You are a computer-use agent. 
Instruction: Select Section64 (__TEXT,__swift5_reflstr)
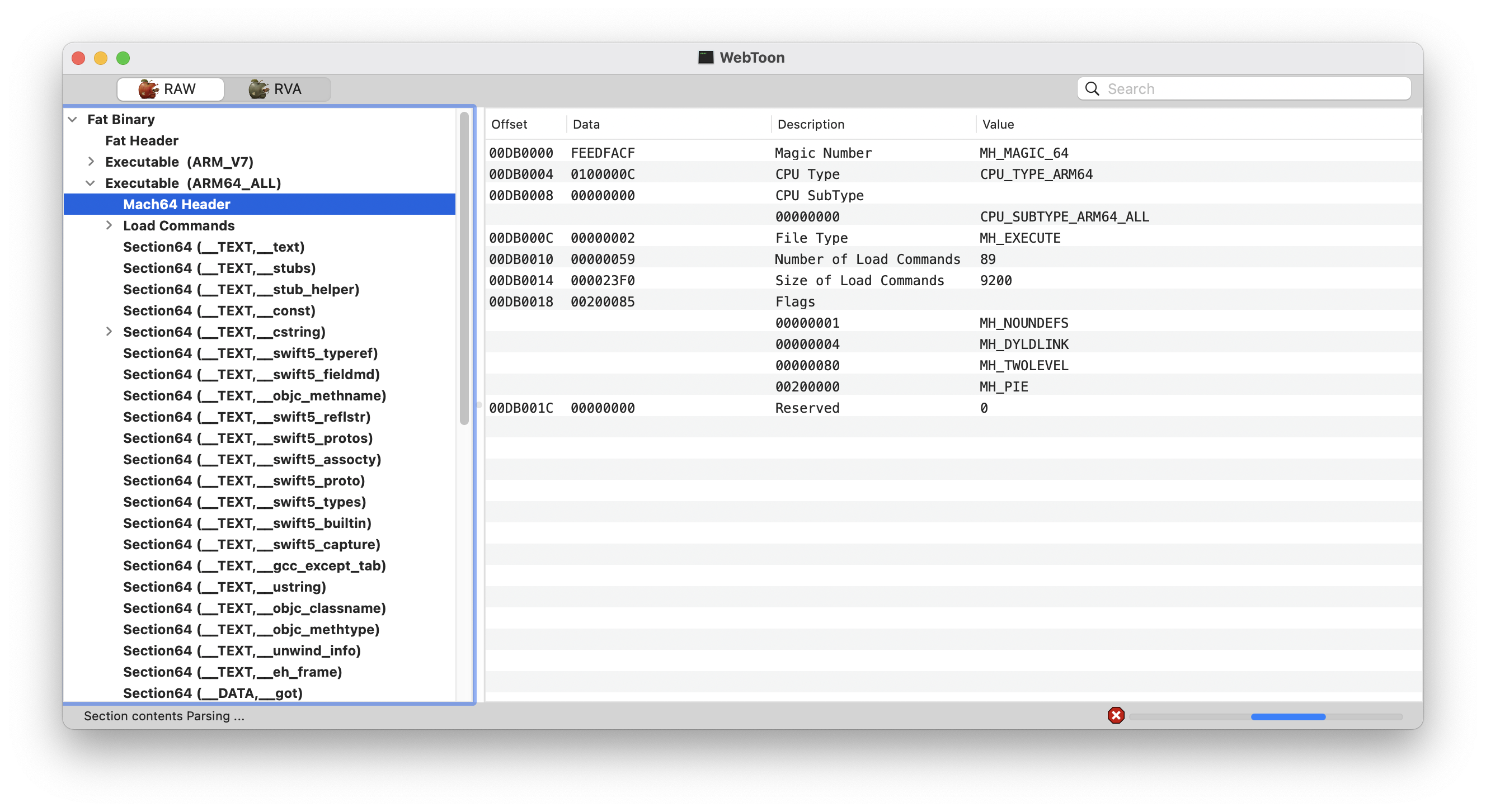coord(247,417)
